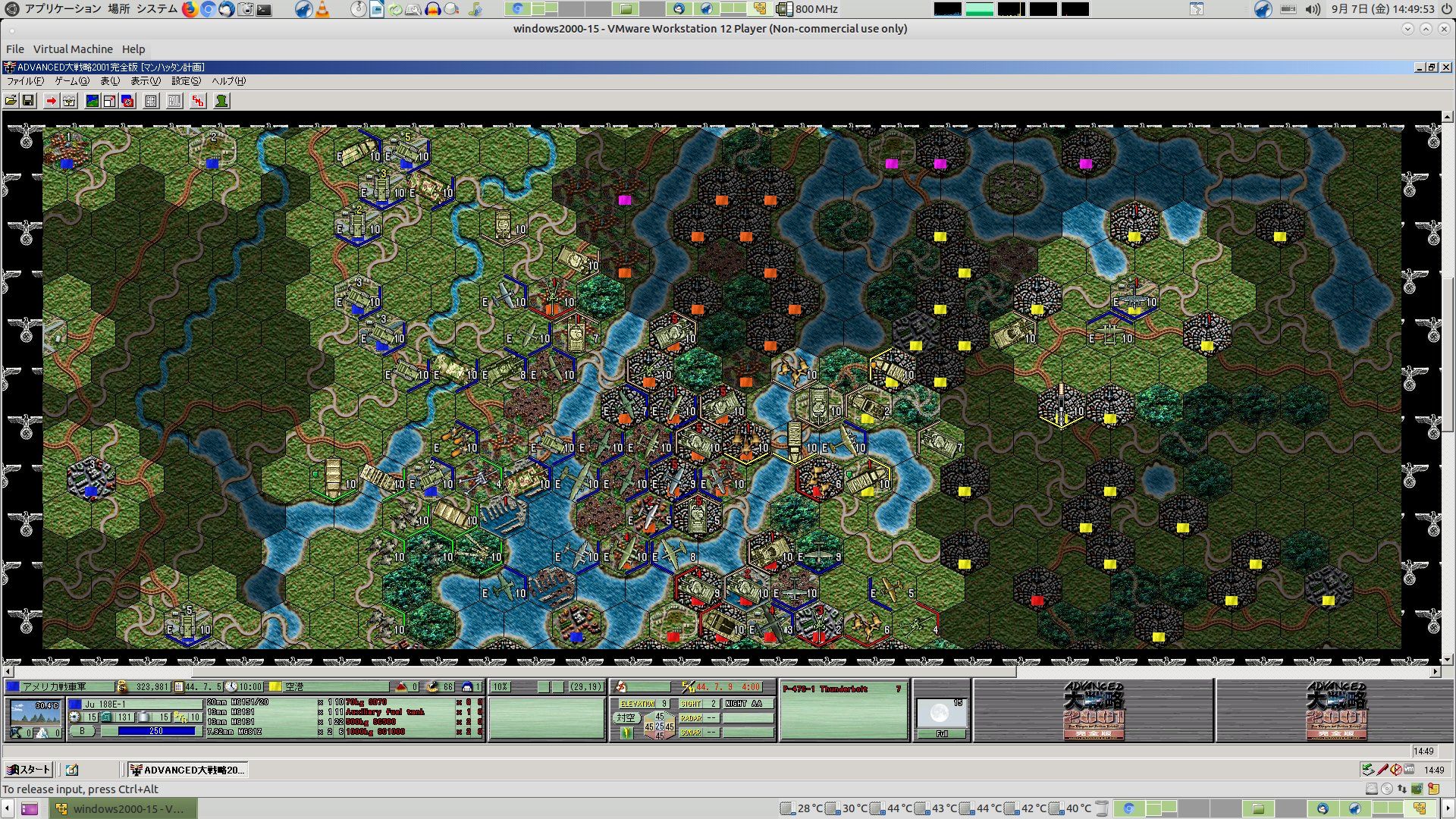Open the ゲーム(G) menu
Viewport: 1456px width, 819px height.
pos(72,81)
